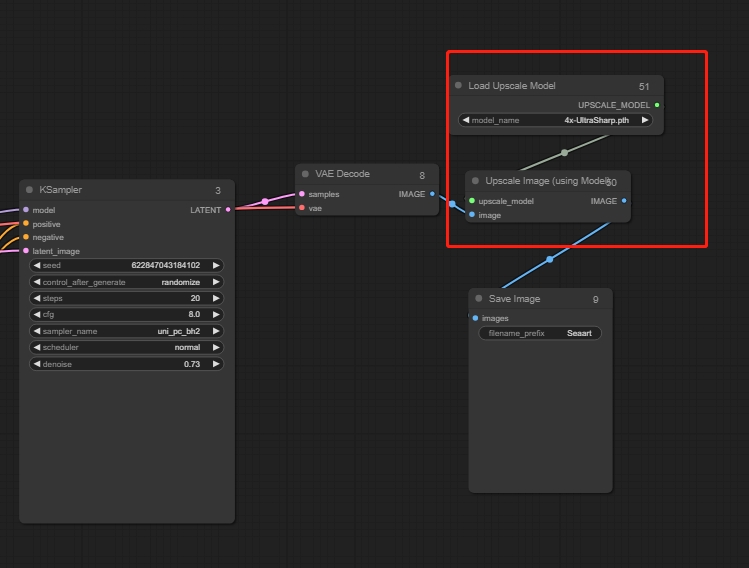The image size is (749, 568).
Task: Open the scheduler dropdown set to normal
Action: tap(126, 347)
